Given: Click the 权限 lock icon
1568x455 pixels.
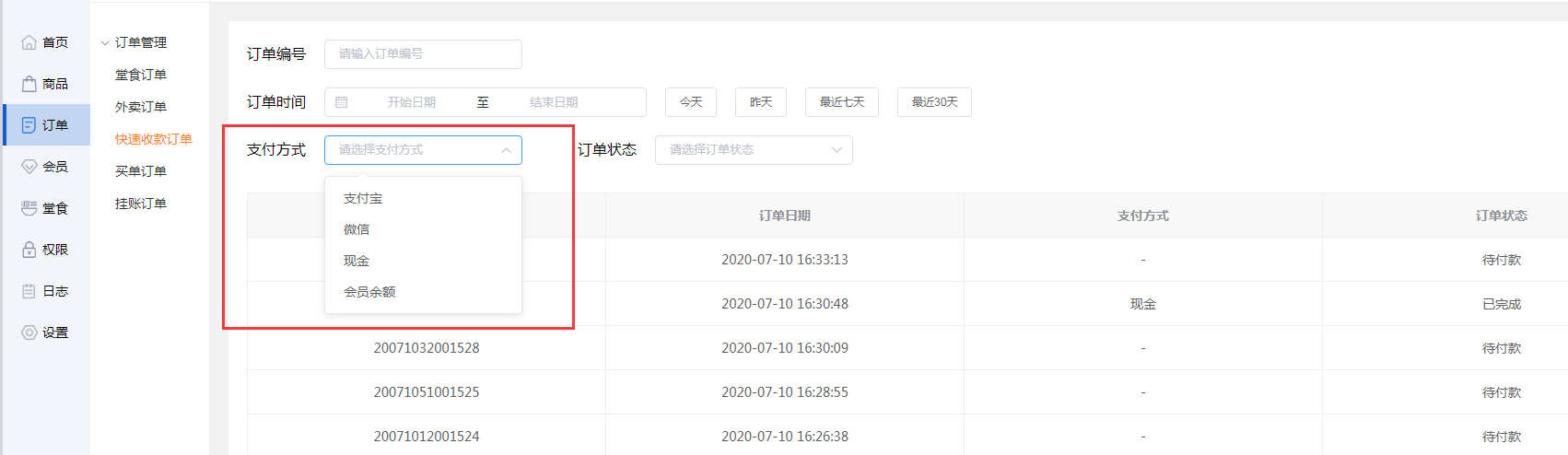Looking at the screenshot, I should point(29,250).
